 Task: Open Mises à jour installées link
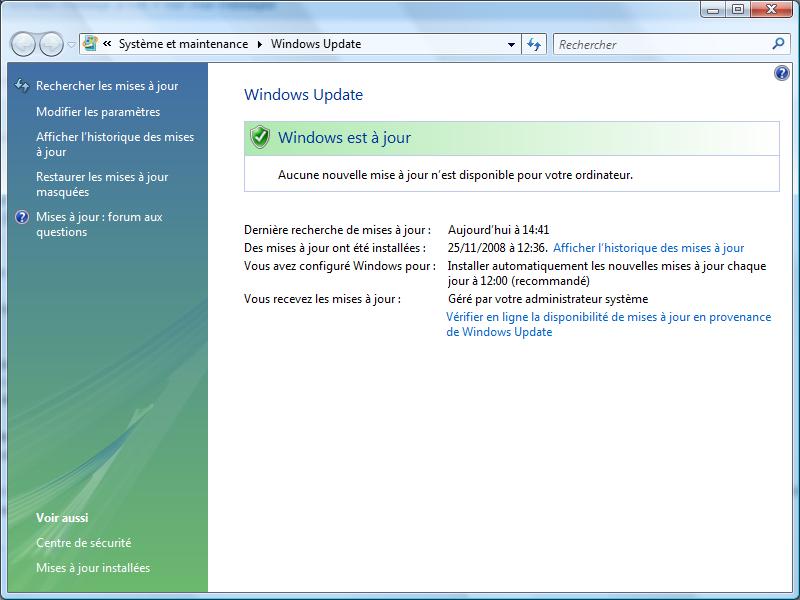coord(93,568)
